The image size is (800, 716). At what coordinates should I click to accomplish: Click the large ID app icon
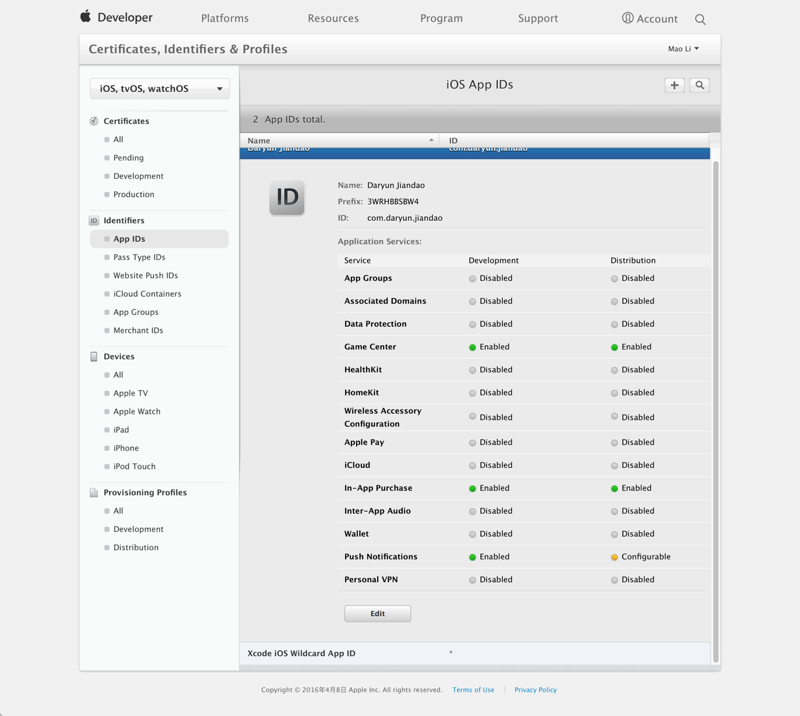287,197
